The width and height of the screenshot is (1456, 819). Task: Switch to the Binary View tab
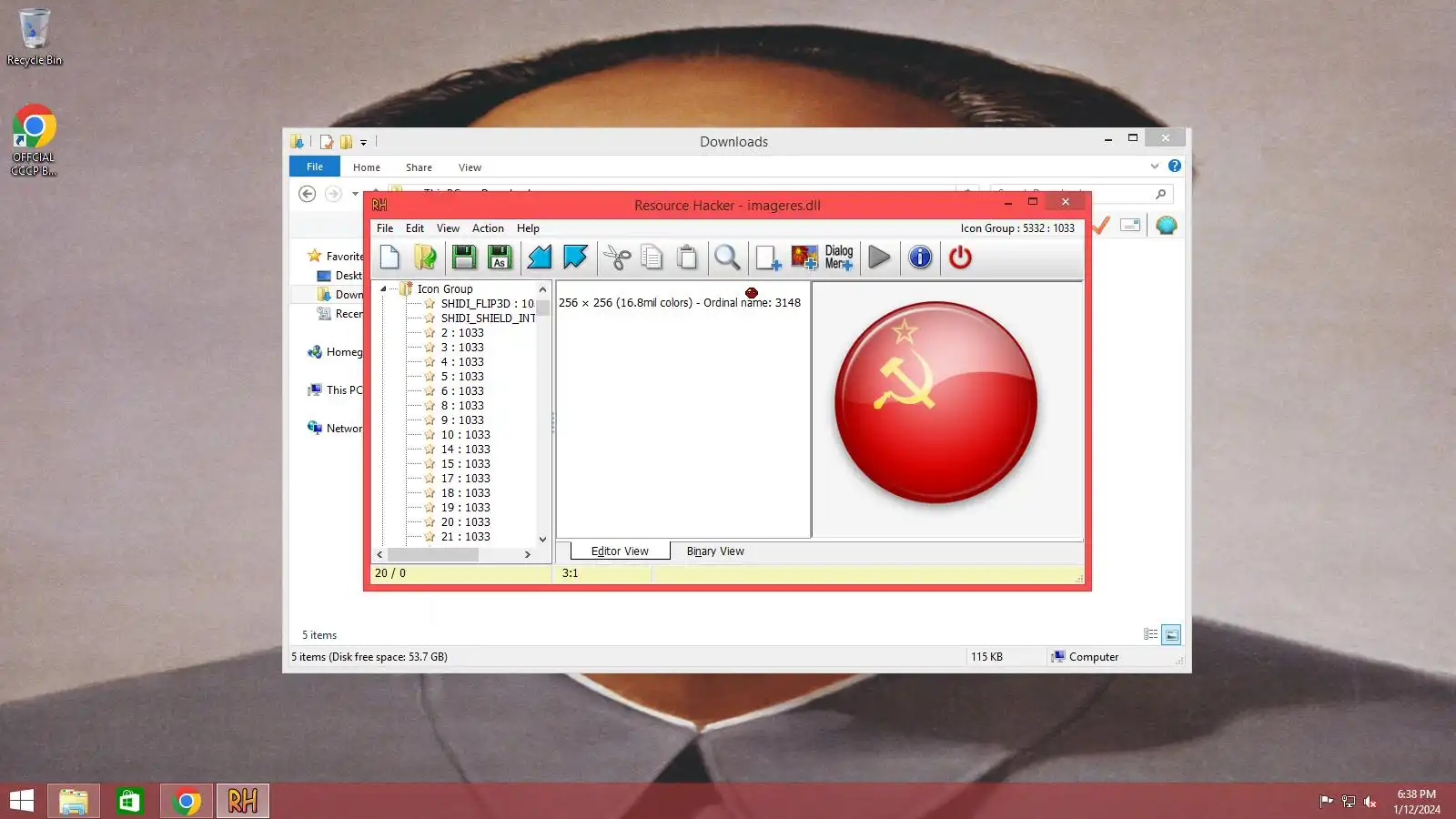pos(715,551)
